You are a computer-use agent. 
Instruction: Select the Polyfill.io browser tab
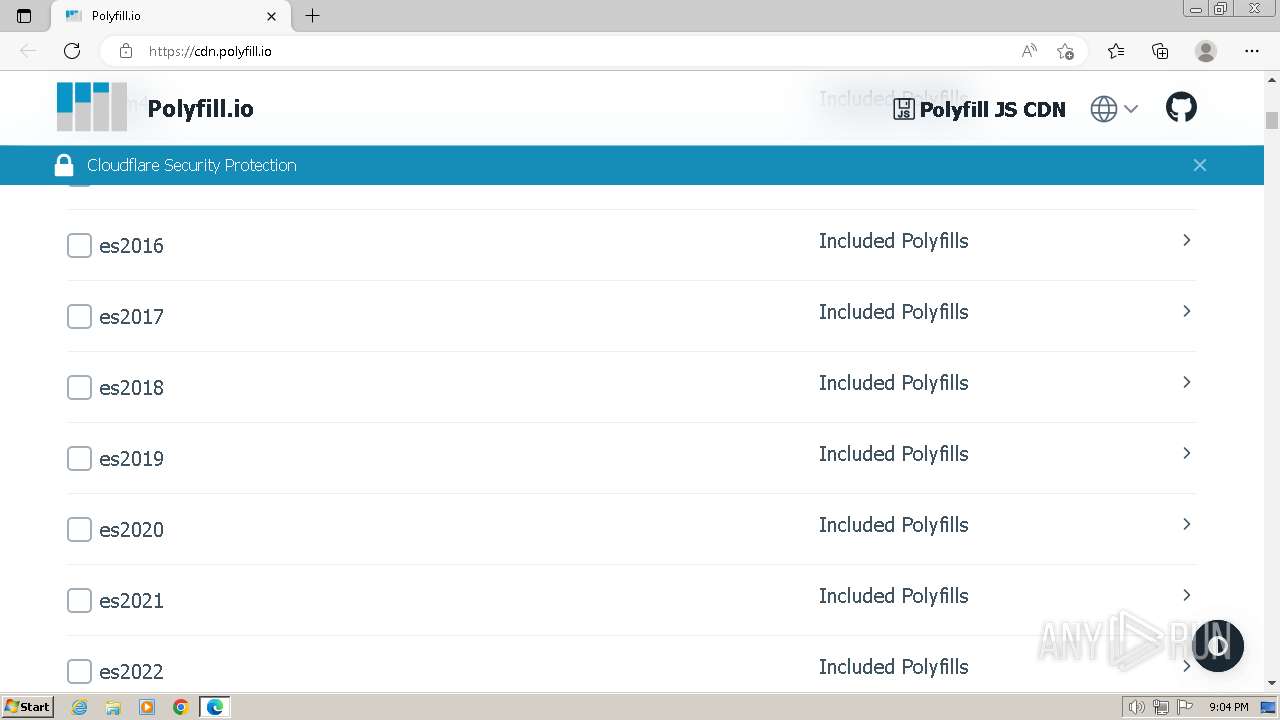click(160, 16)
